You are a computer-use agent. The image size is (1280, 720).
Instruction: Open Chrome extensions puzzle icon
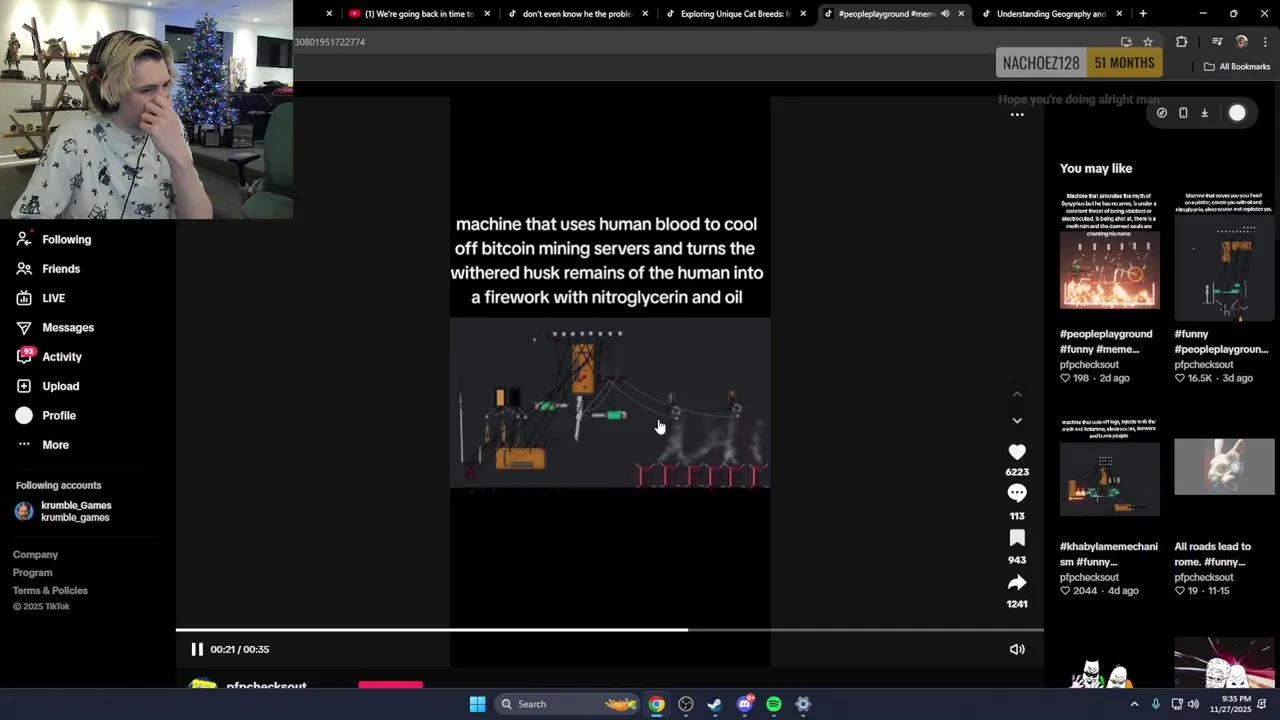click(1182, 42)
